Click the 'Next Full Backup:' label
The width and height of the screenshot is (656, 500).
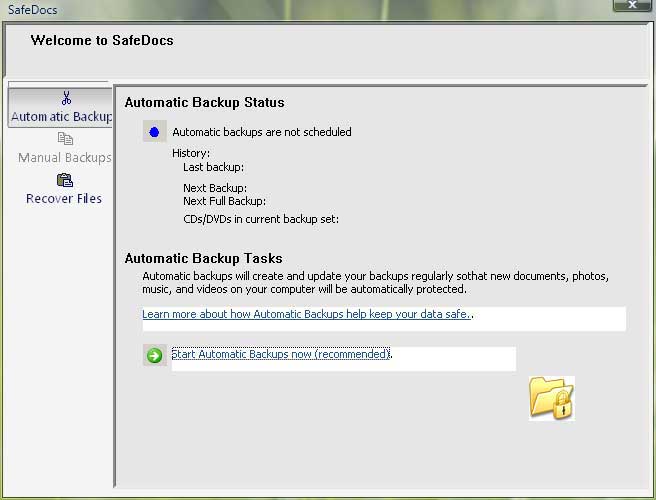click(x=225, y=201)
